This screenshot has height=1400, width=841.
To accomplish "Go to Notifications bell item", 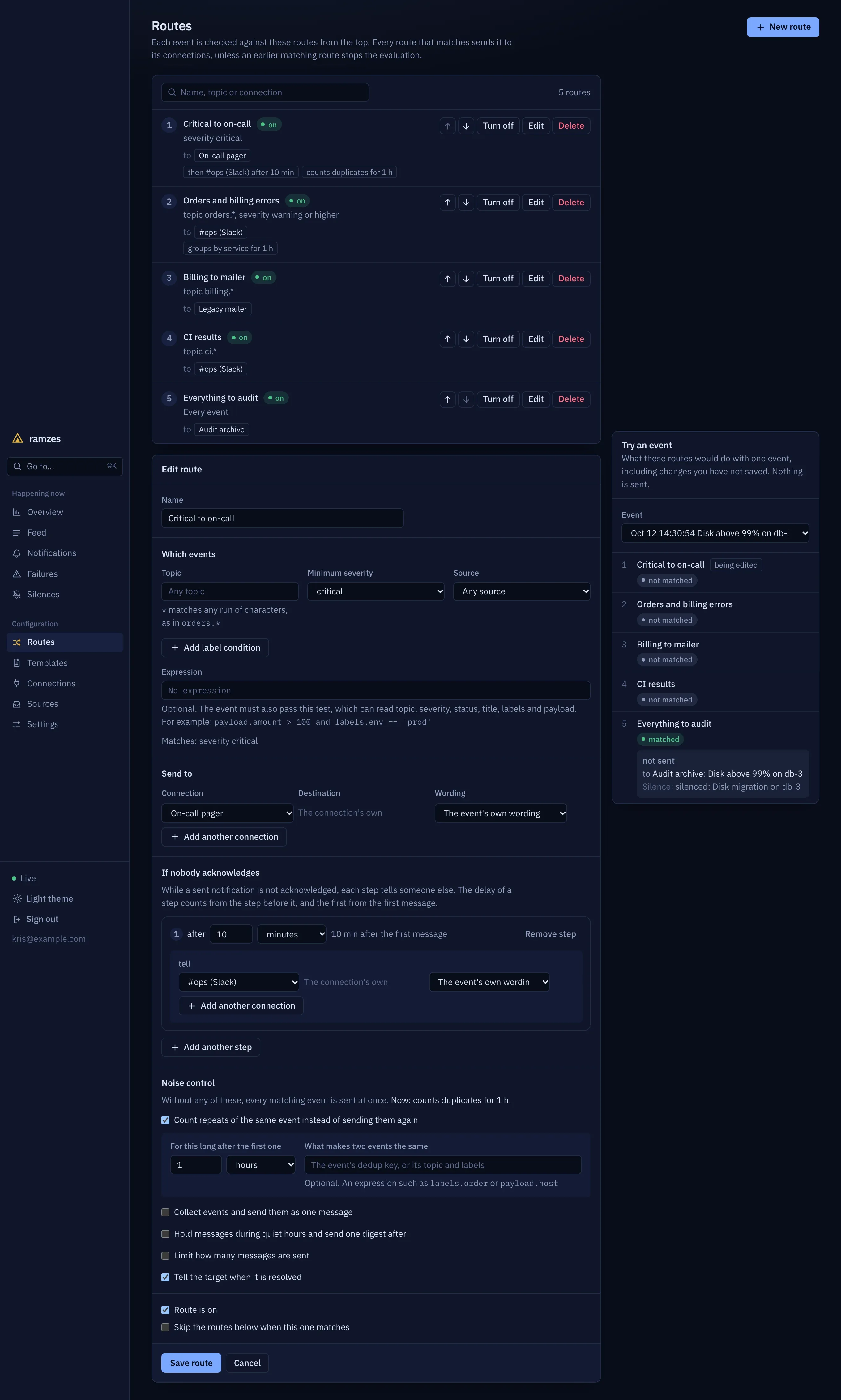I will 65,553.
